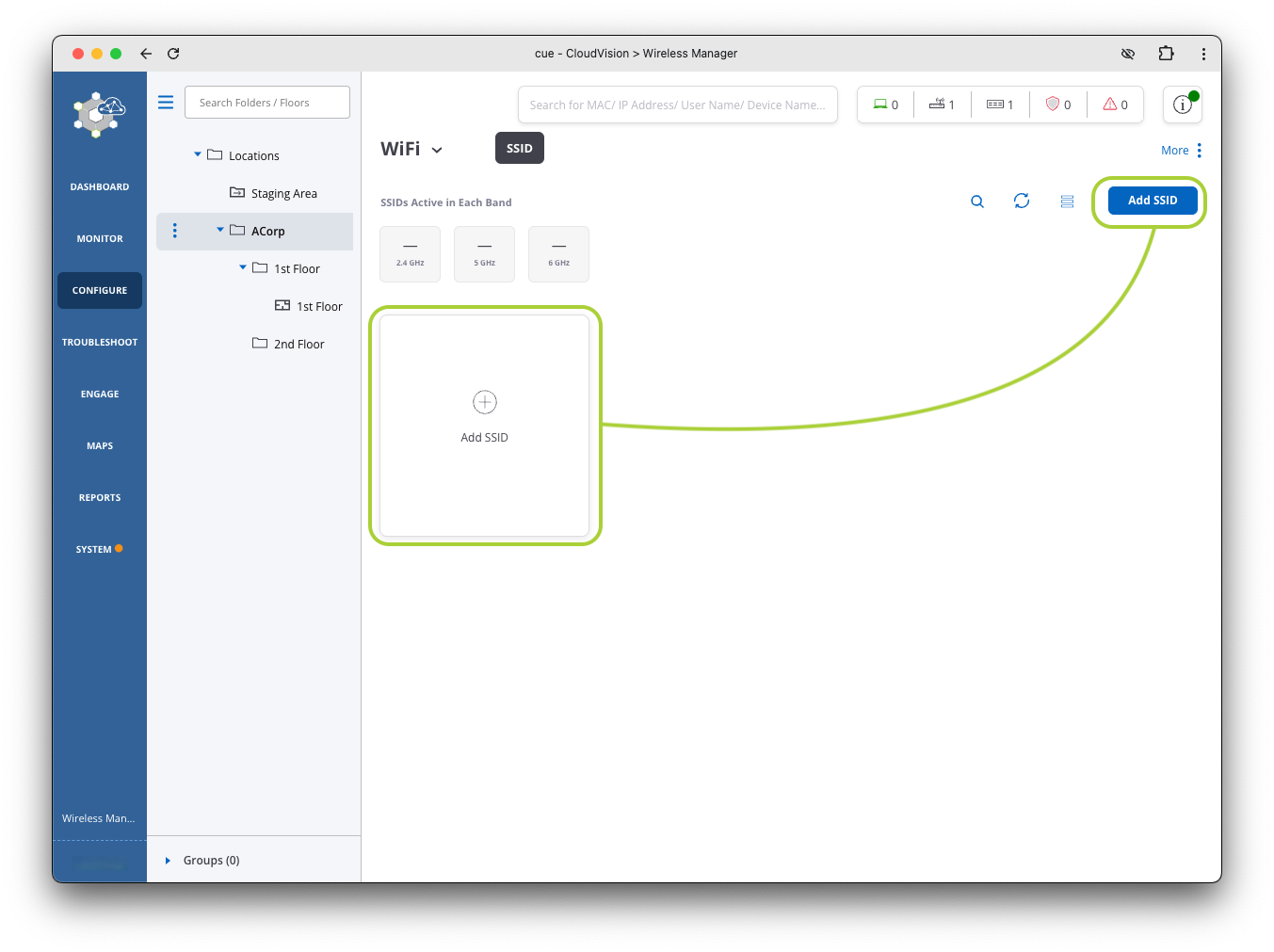Go to the DASHBOARD section
The width and height of the screenshot is (1274, 952).
coord(100,186)
